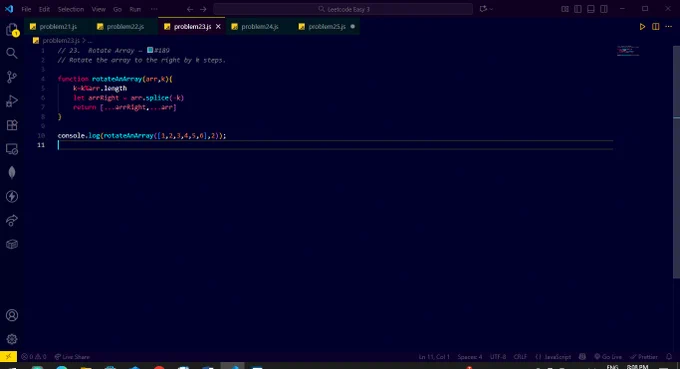The image size is (680, 369).
Task: Expand hidden menus via title bar ellipsis
Action: [x=154, y=9]
